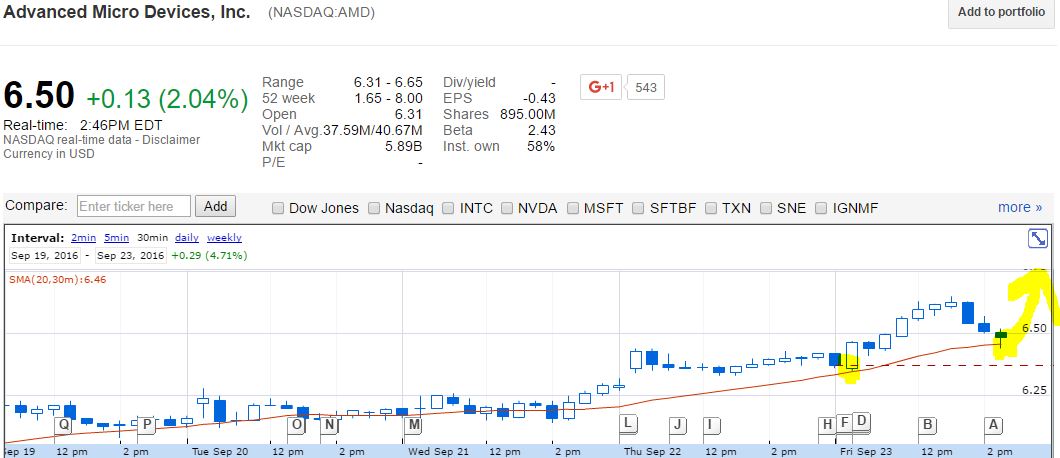
Task: Expand chart to full screen icon
Action: [1038, 238]
